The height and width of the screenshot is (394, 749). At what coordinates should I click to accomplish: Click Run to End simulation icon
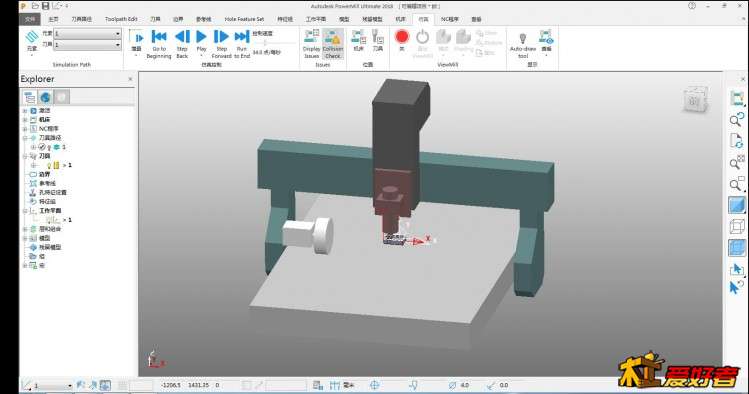tap(242, 37)
